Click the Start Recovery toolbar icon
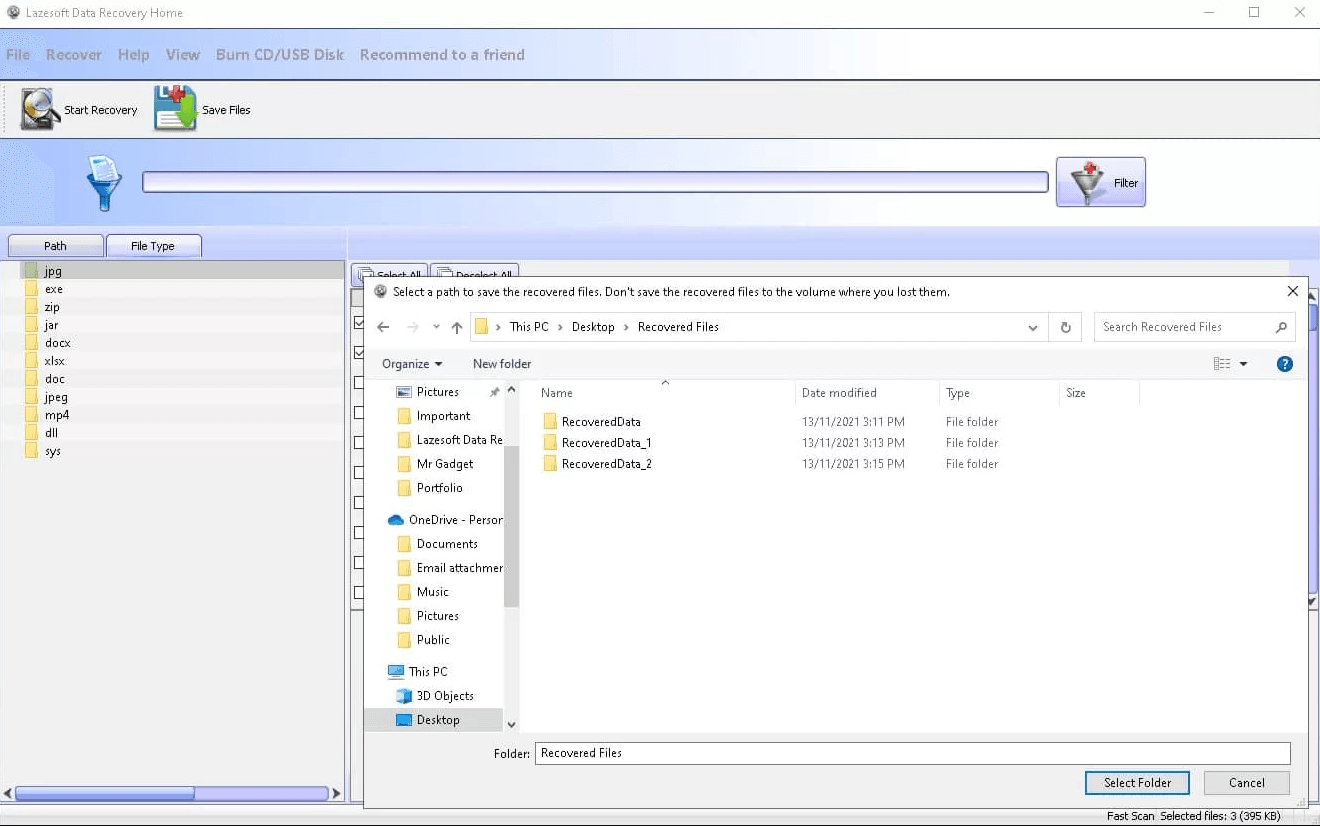The height and width of the screenshot is (826, 1320). click(x=41, y=110)
